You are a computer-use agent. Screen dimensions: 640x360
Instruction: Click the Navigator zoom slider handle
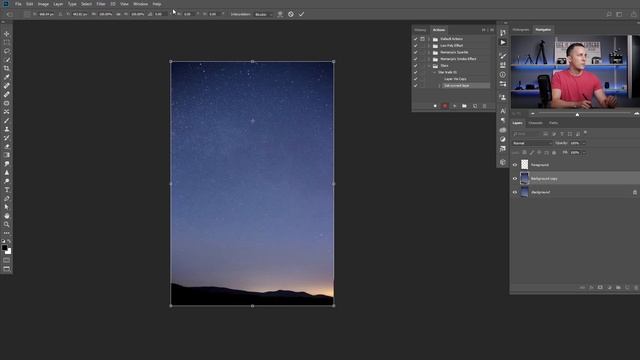tap(577, 115)
